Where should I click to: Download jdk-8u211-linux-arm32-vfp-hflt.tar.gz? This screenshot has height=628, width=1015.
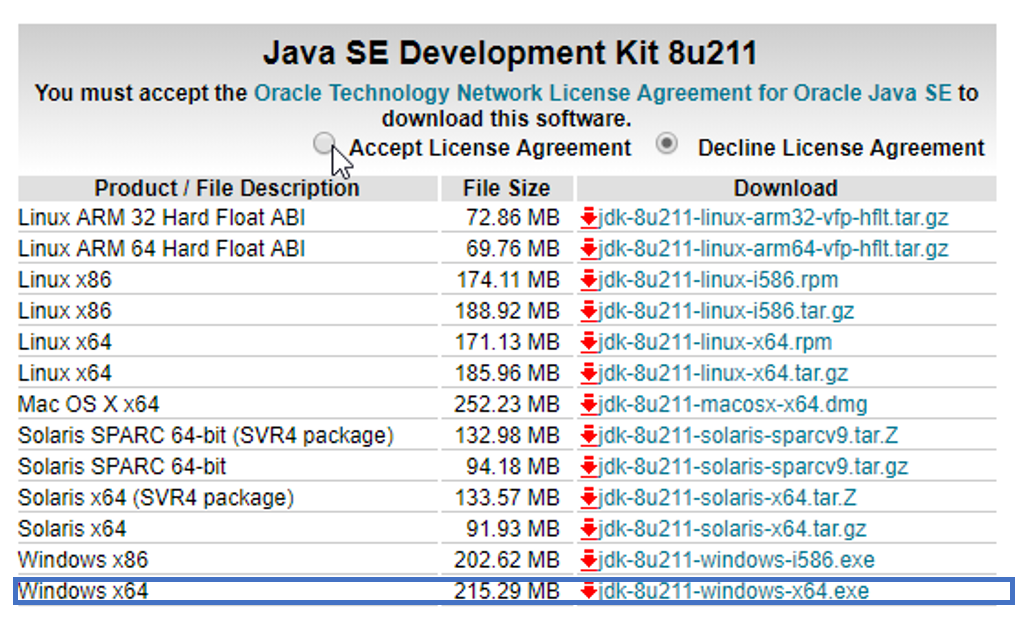pyautogui.click(x=774, y=218)
